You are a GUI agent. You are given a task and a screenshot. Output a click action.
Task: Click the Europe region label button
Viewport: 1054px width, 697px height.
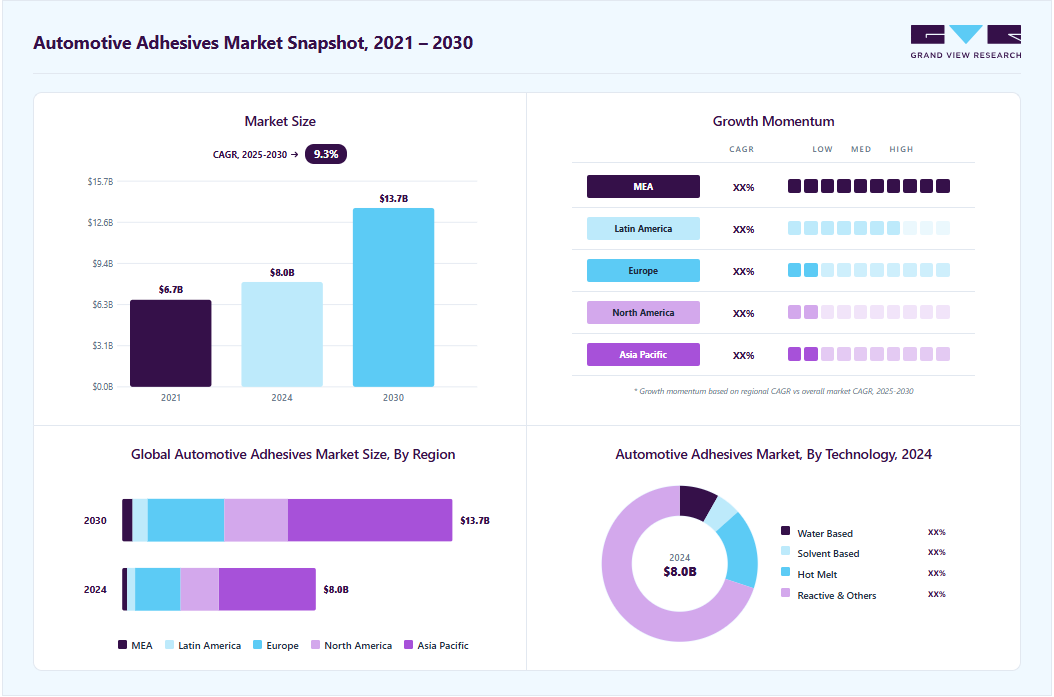(x=643, y=270)
